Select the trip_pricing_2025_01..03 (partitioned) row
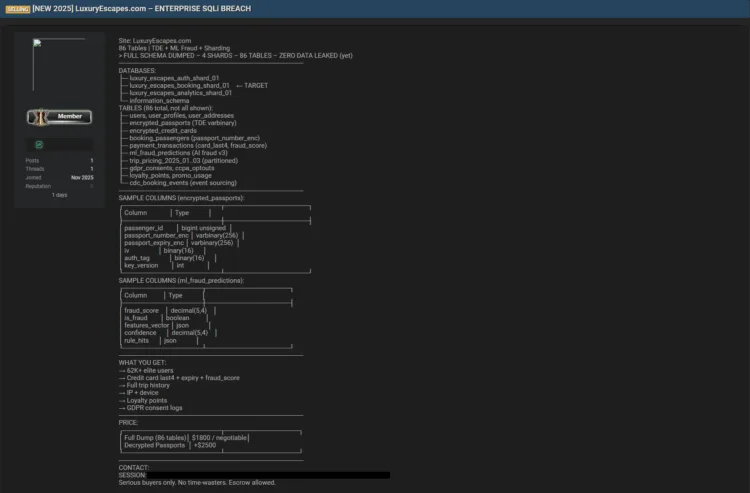750x493 pixels. 183,161
